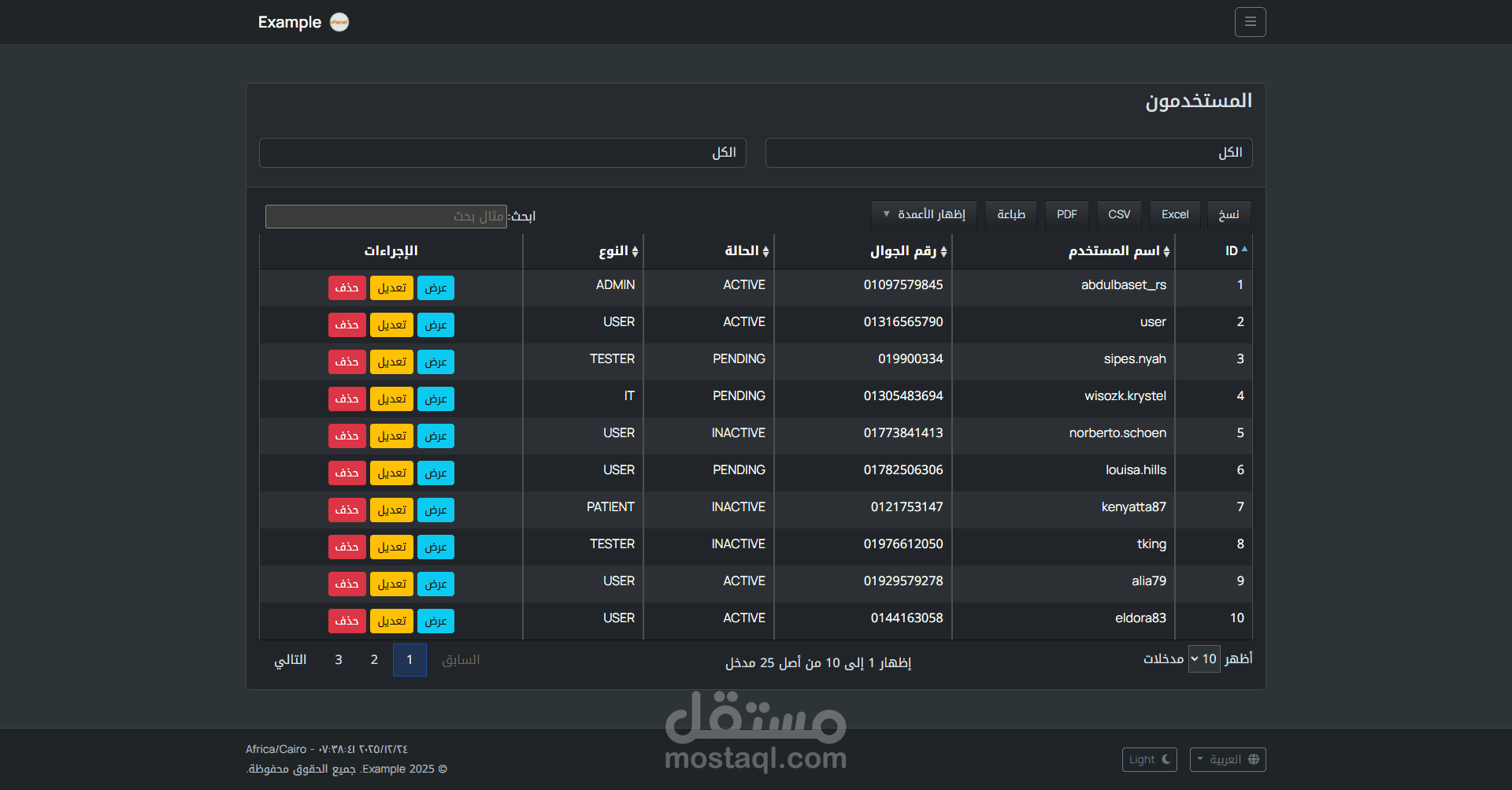Screen dimensions: 1512x790
Task: View user abdulbaset_rs with عرض
Action: [x=435, y=288]
